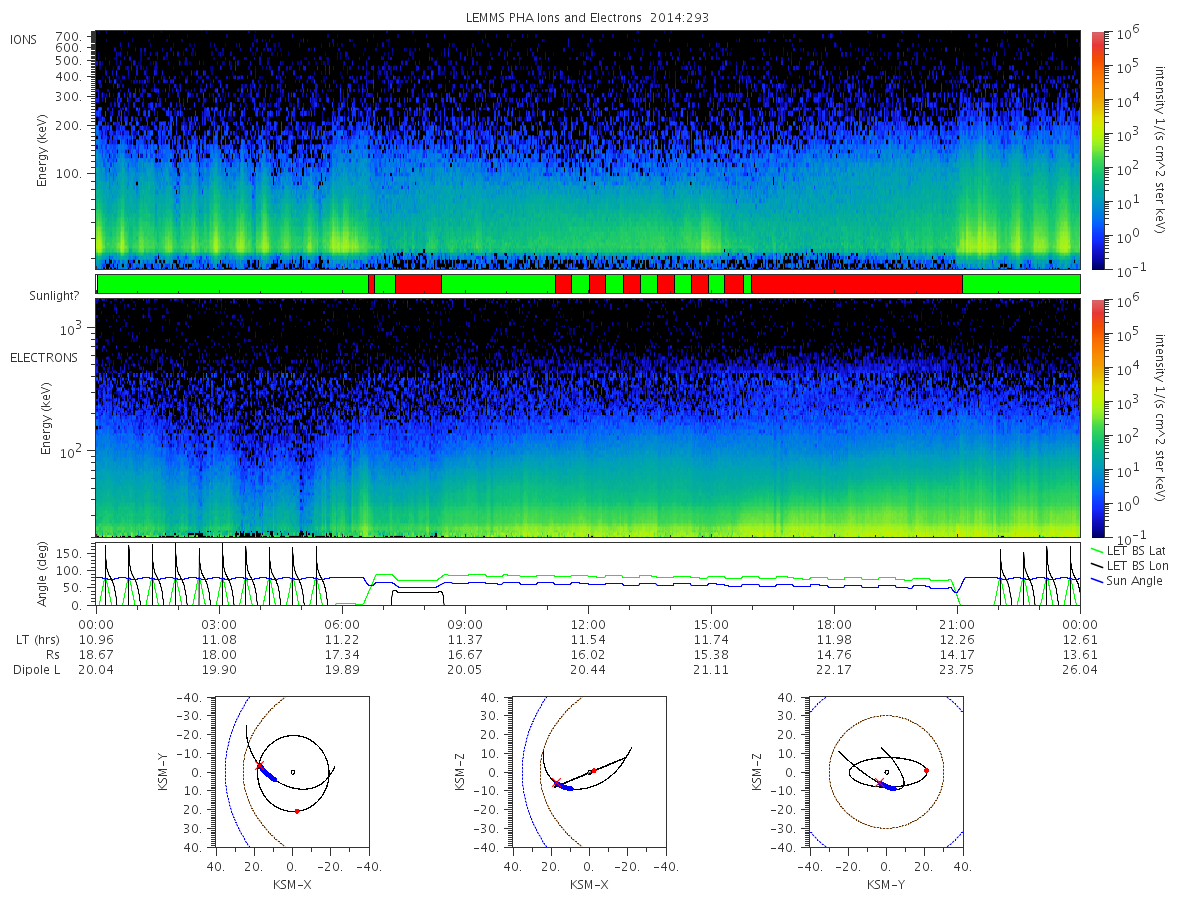Open the KSM-X versus KSM-Z orbit plot
The width and height of the screenshot is (1200, 900).
point(589,772)
